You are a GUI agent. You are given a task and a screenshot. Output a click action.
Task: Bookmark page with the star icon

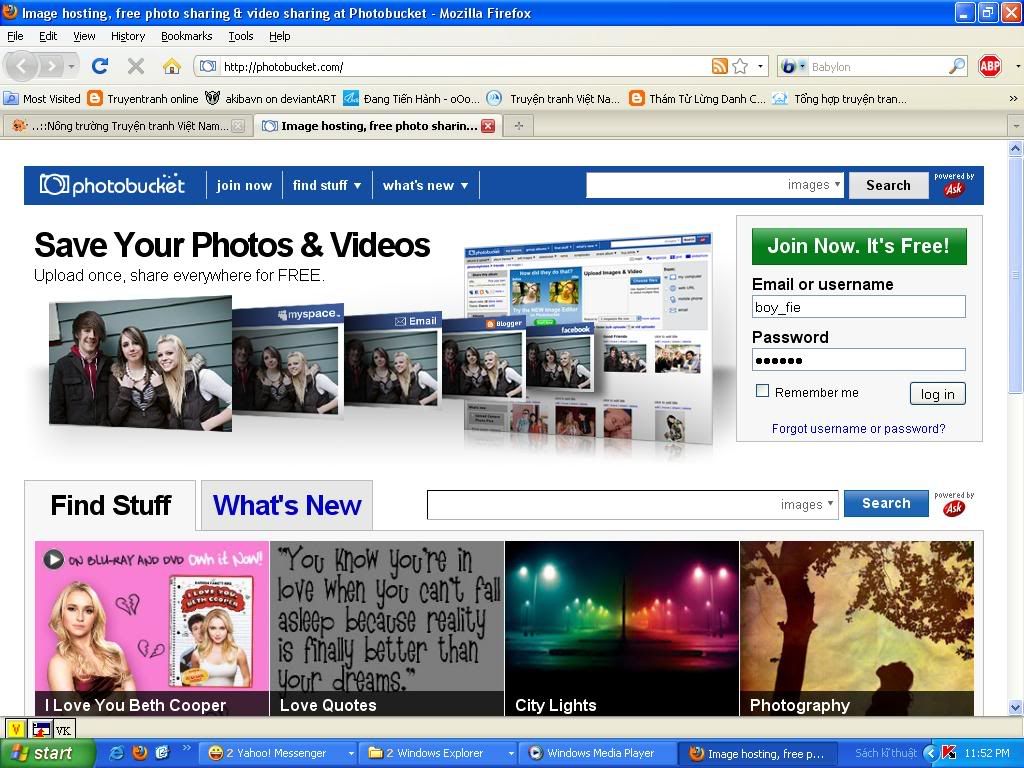click(x=740, y=66)
